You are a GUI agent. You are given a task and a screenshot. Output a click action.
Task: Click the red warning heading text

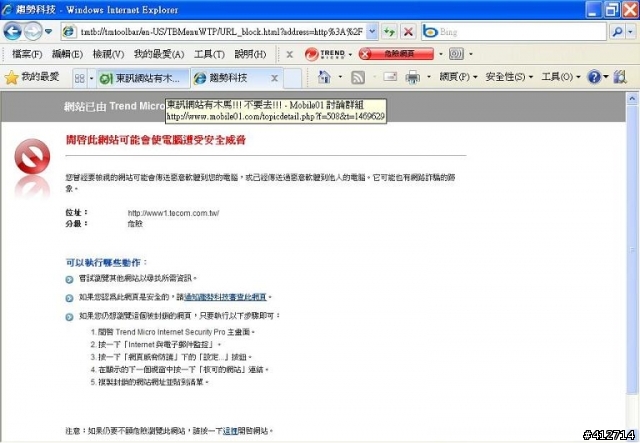click(156, 140)
